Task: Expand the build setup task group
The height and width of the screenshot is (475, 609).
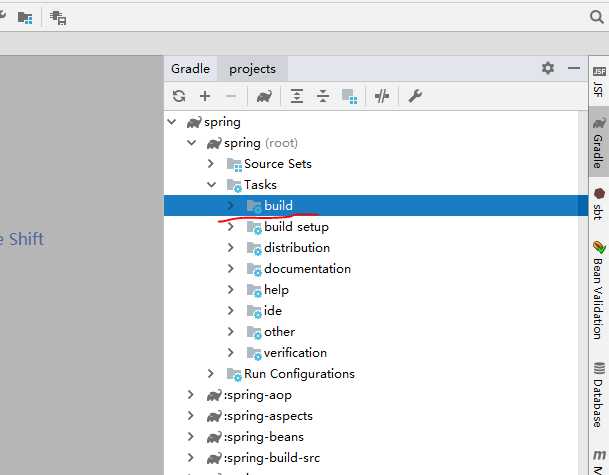Action: [x=231, y=226]
